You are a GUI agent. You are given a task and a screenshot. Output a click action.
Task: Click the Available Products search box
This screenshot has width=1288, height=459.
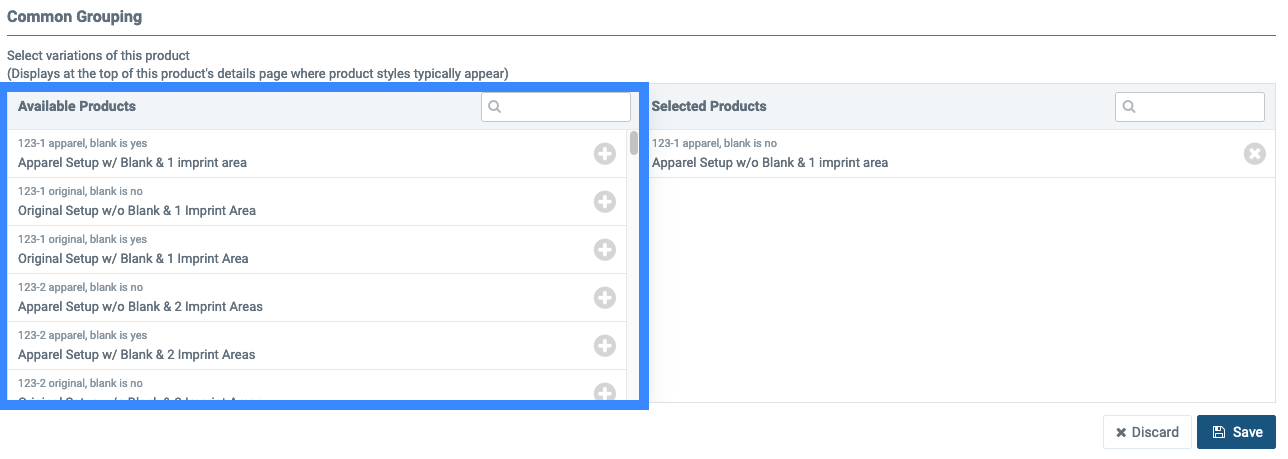pyautogui.click(x=556, y=106)
